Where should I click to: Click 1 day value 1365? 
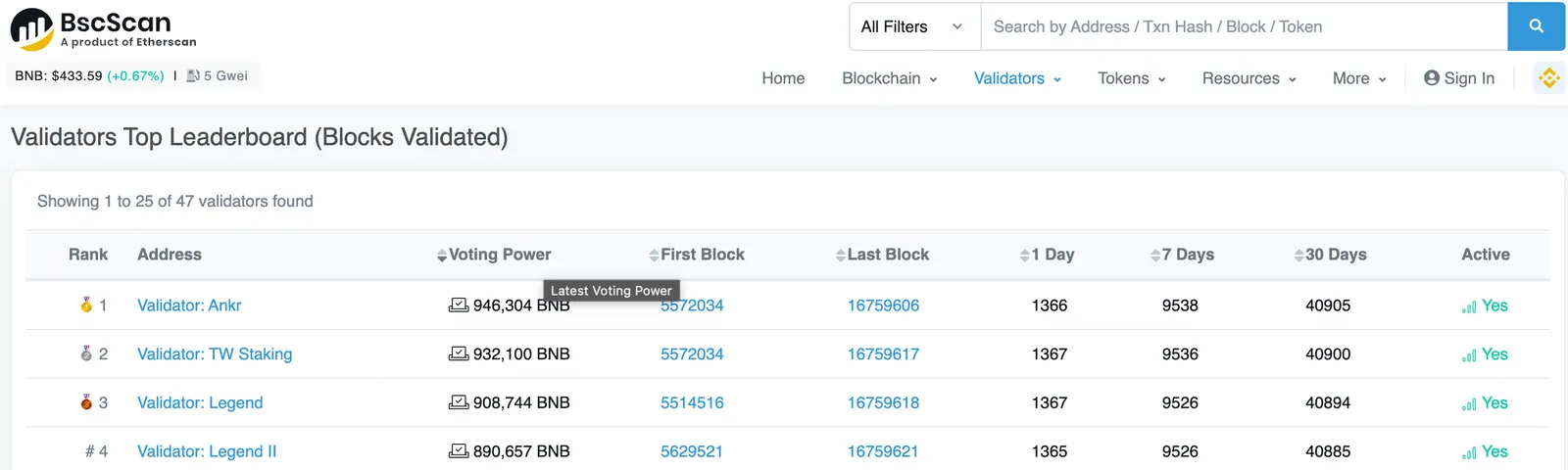click(1050, 452)
